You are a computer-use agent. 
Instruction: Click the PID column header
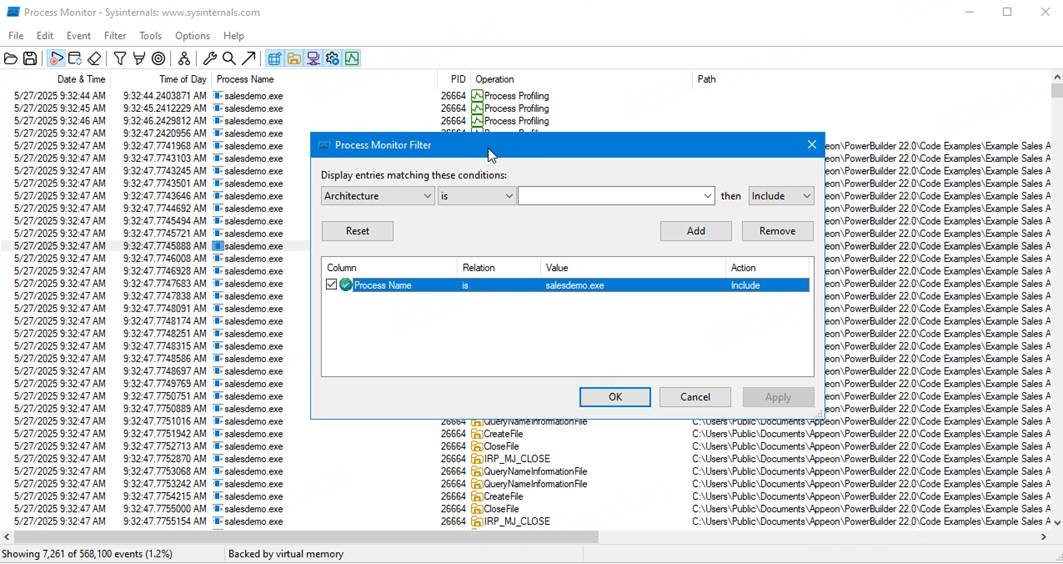tap(452, 79)
